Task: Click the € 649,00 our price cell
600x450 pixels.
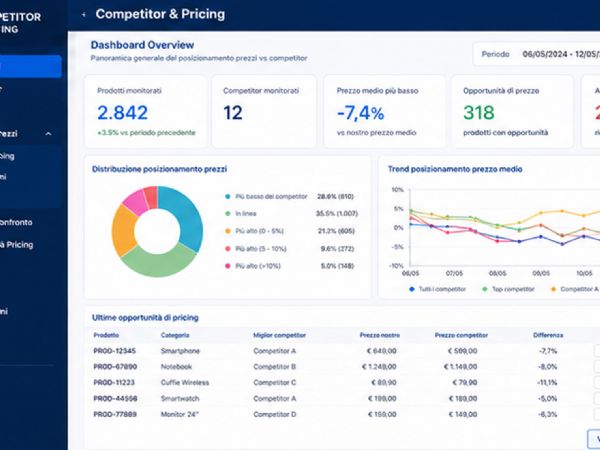Action: click(382, 351)
